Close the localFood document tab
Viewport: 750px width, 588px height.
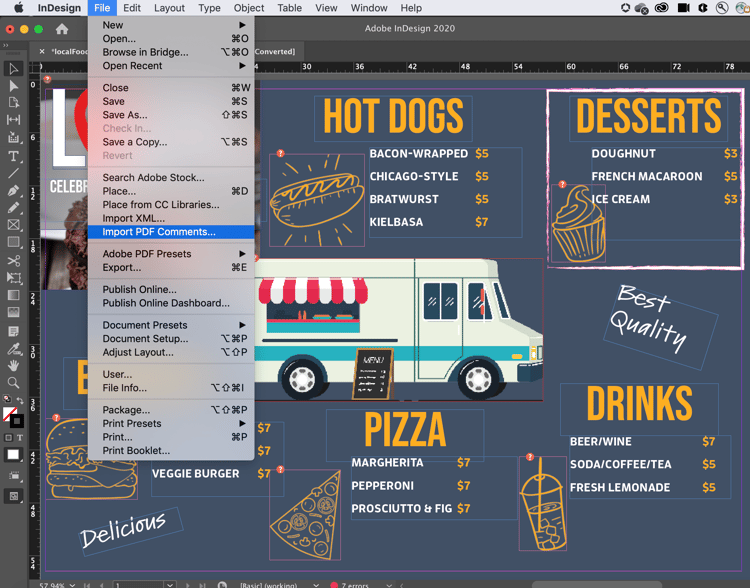click(x=42, y=51)
